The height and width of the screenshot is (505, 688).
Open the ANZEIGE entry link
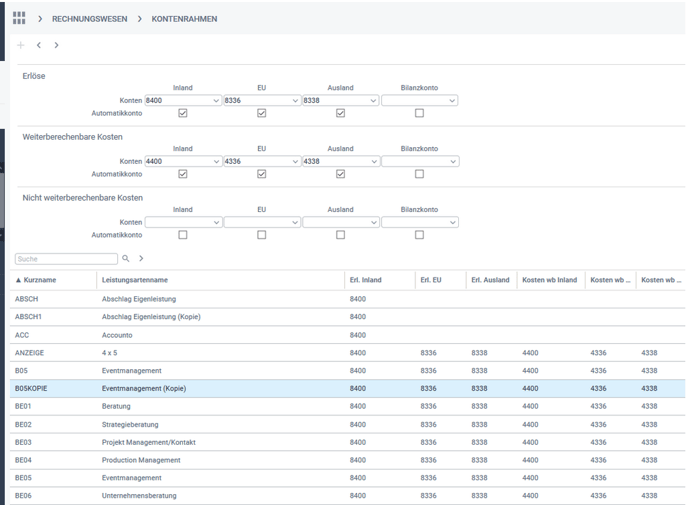[29, 353]
